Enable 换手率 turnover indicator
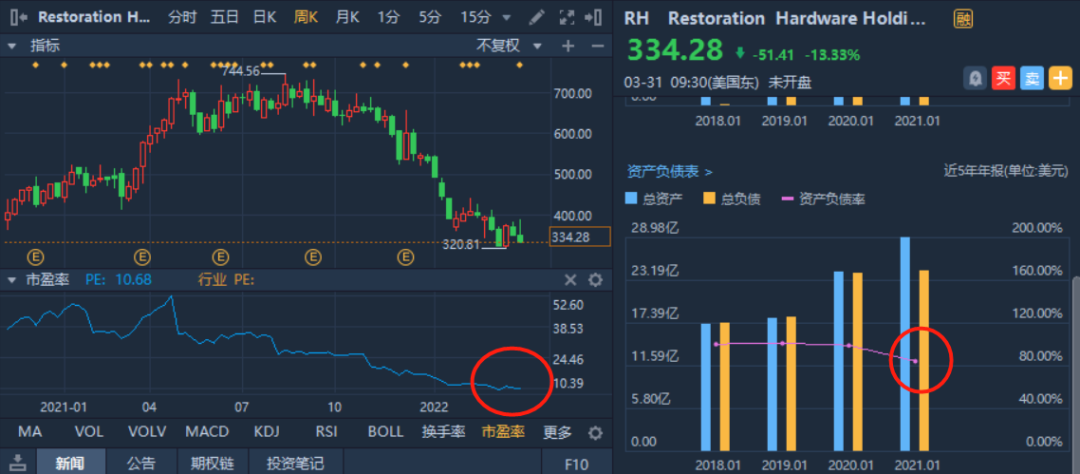 442,432
